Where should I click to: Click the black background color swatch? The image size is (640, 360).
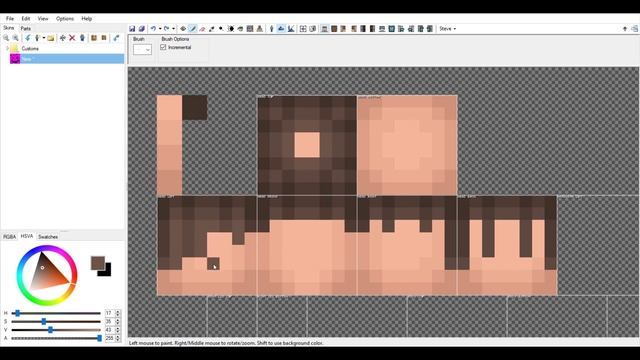[x=108, y=272]
